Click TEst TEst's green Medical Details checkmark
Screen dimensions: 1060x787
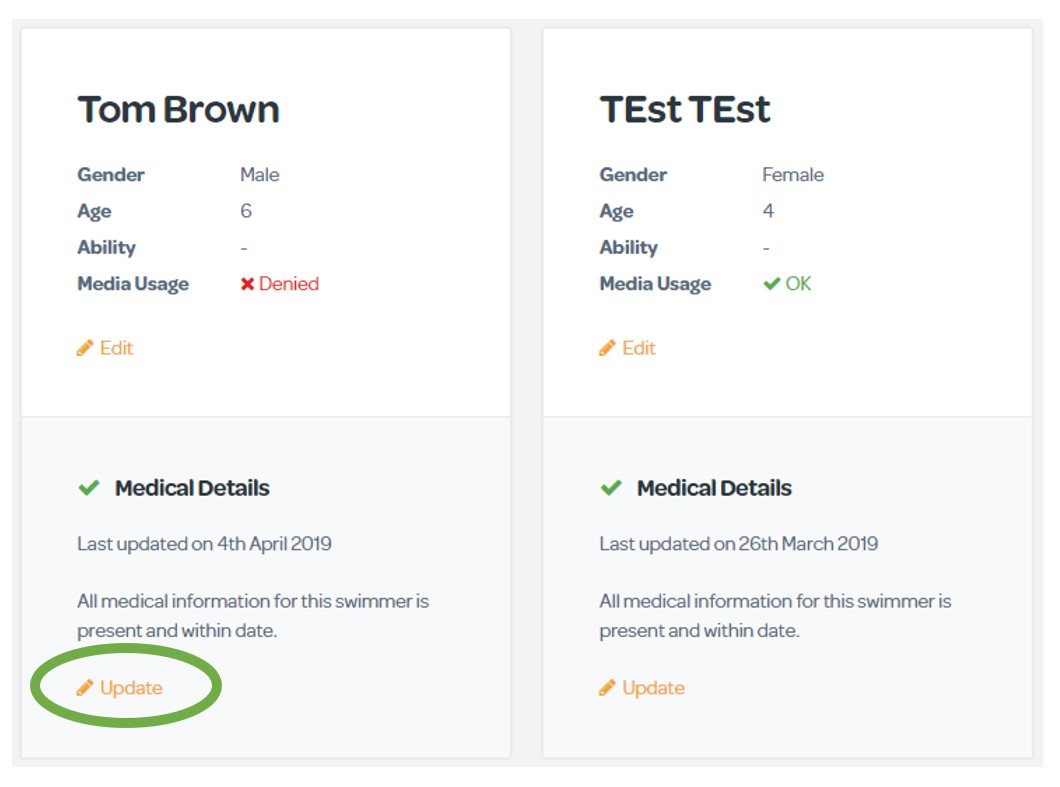point(611,488)
